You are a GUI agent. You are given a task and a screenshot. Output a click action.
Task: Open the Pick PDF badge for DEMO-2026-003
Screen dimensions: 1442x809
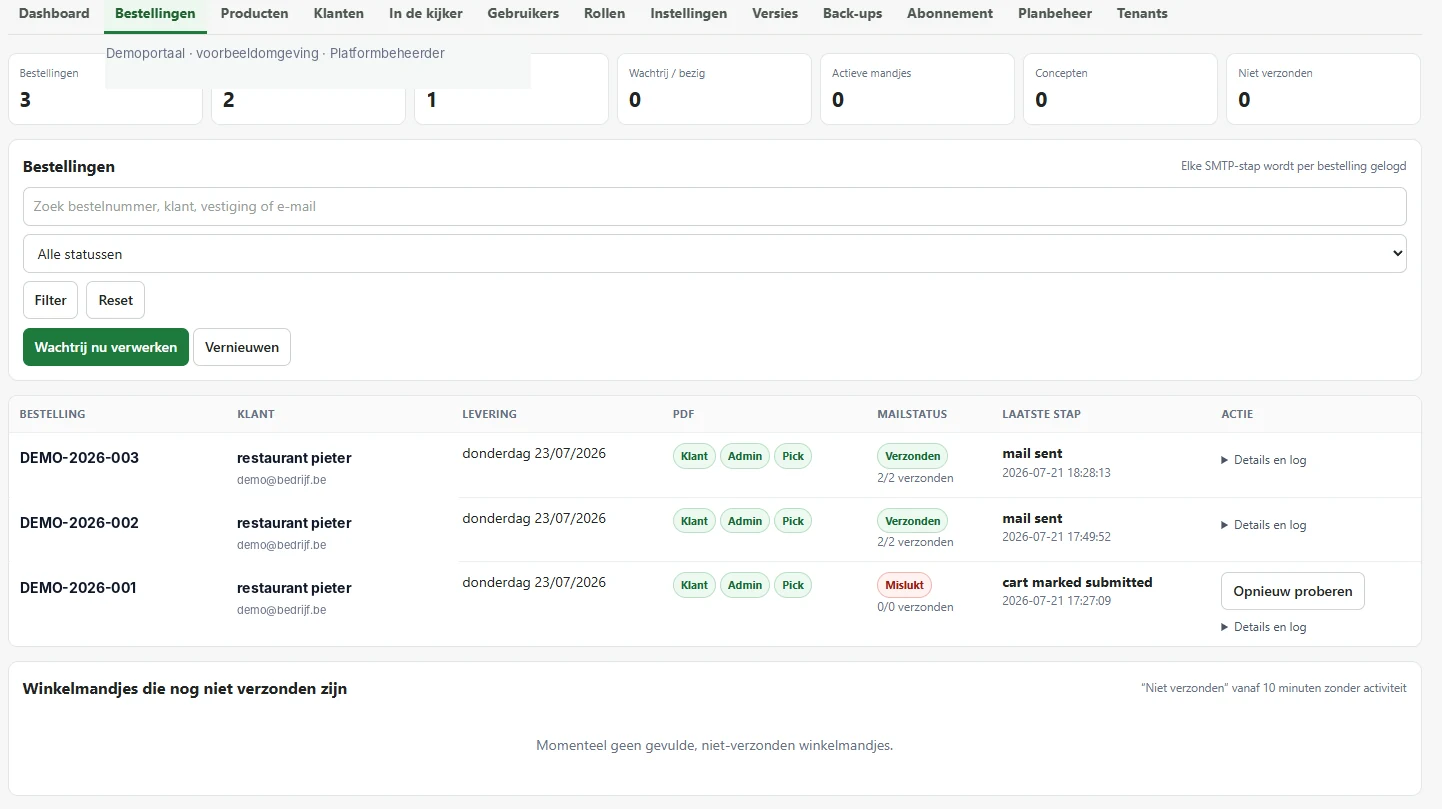(x=793, y=456)
